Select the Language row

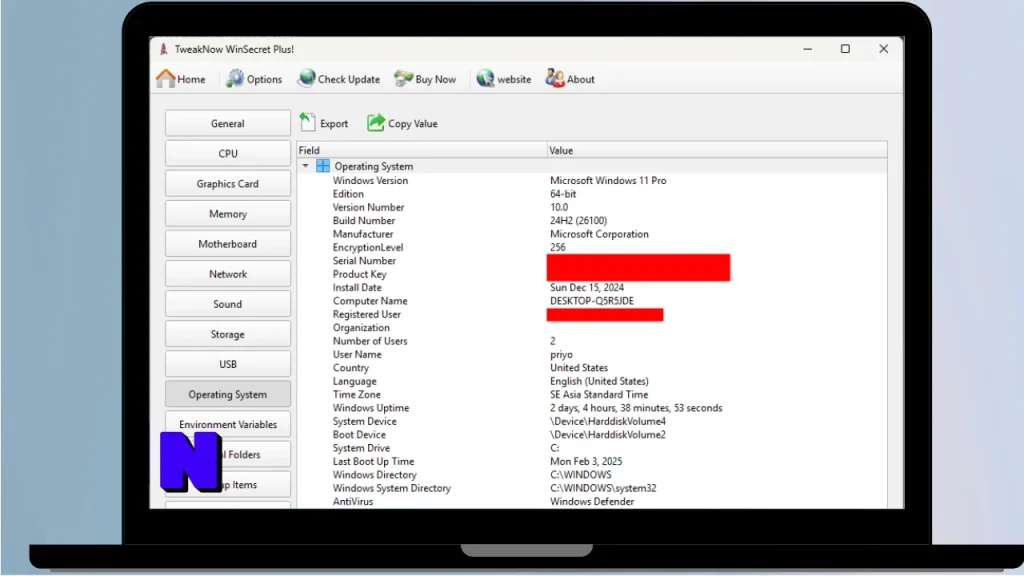coord(592,381)
